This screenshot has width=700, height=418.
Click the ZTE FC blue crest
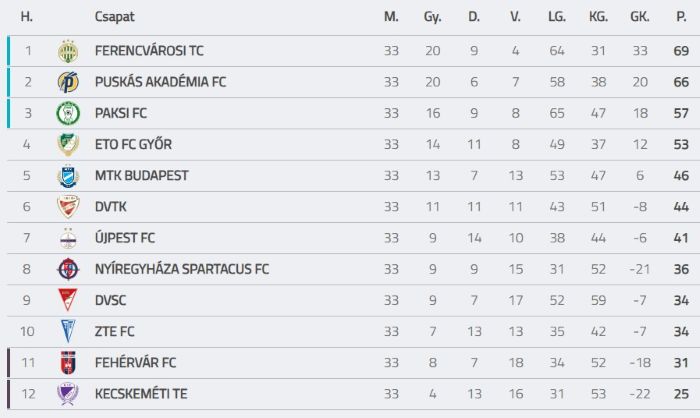coord(68,331)
